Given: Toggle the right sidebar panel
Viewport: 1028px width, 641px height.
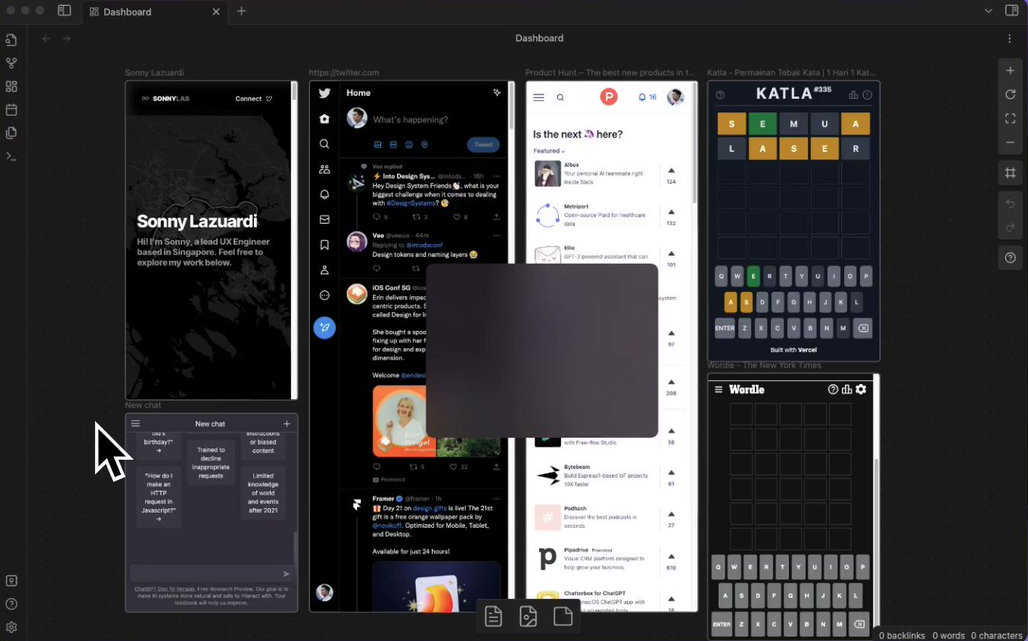Looking at the screenshot, I should (1010, 11).
